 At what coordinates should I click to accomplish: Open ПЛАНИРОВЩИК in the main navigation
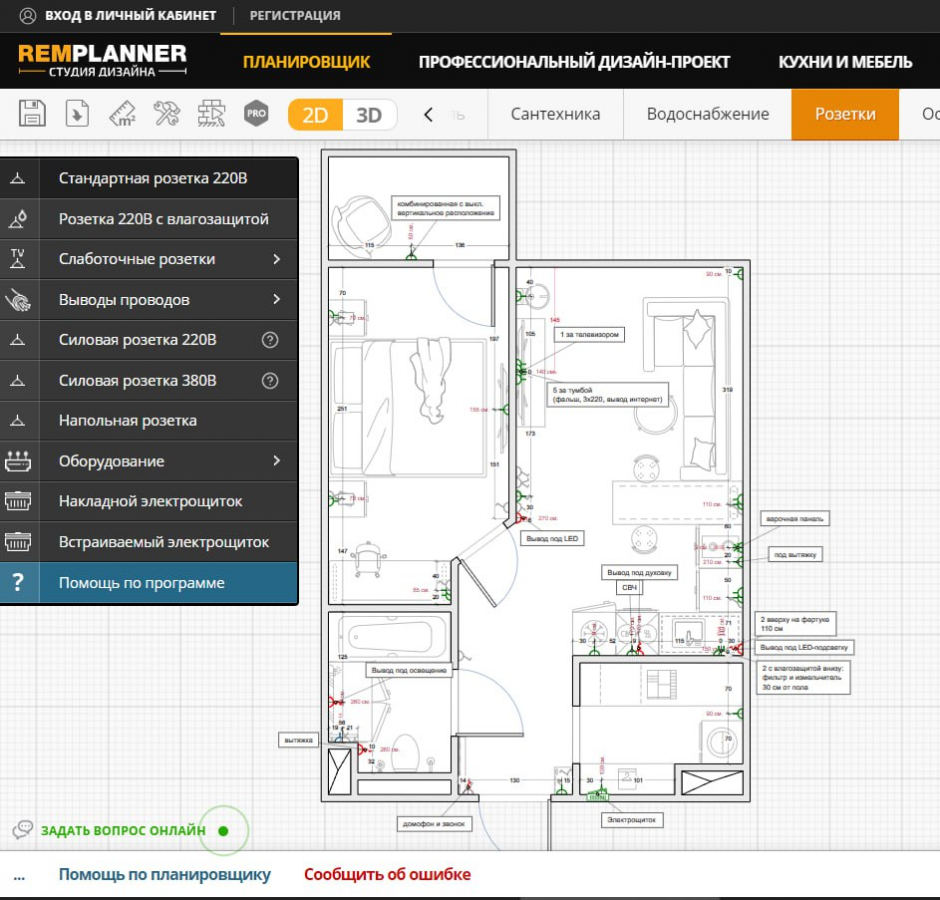[306, 62]
